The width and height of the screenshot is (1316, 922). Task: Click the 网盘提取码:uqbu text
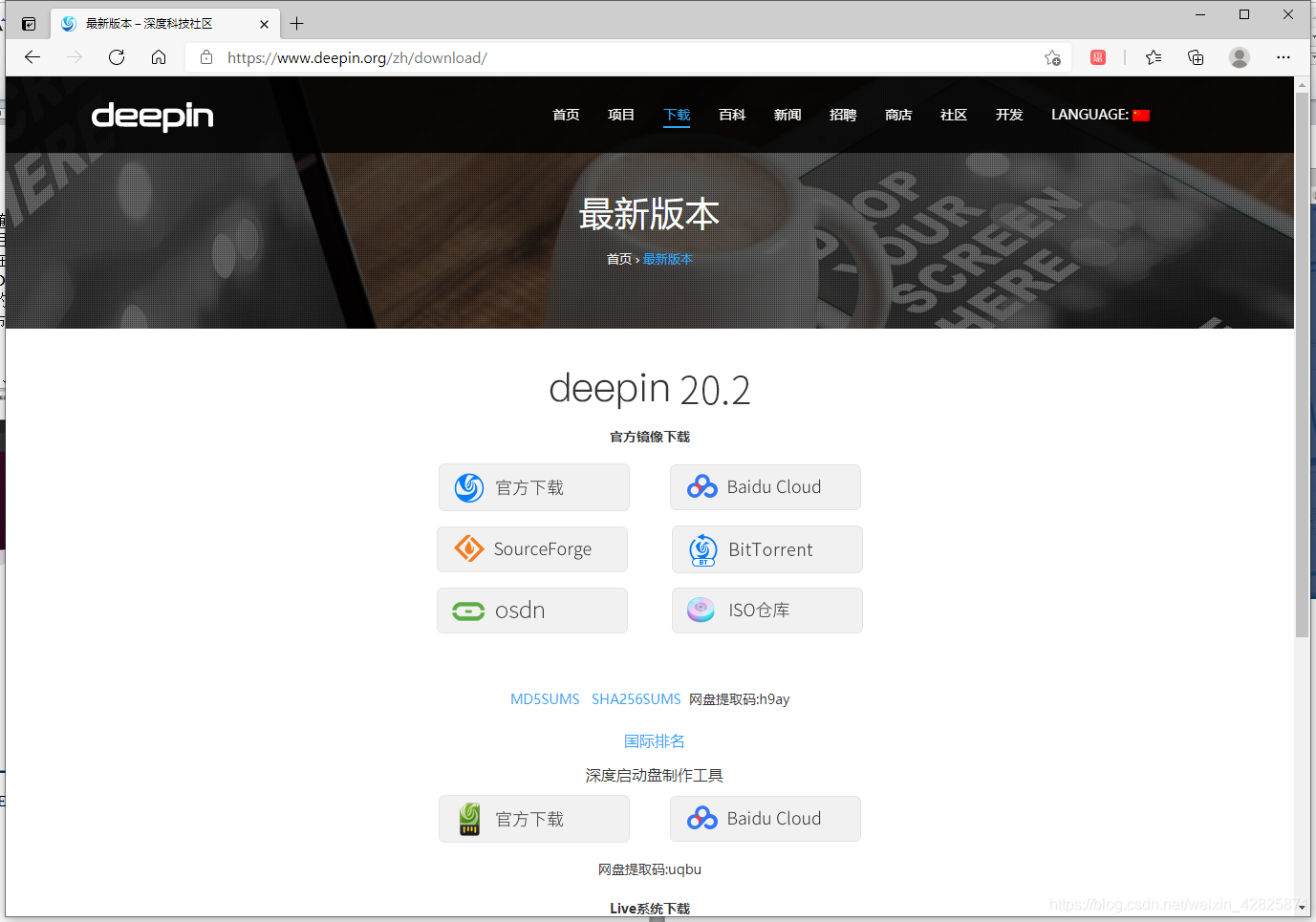point(650,869)
